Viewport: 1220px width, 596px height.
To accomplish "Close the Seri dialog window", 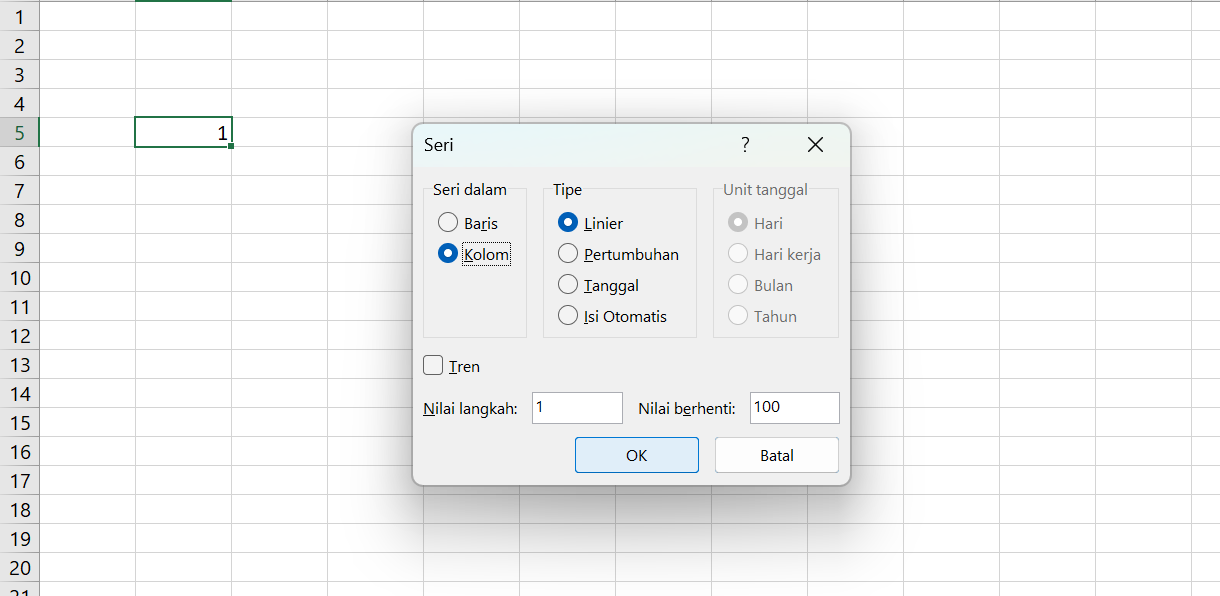I will 815,145.
